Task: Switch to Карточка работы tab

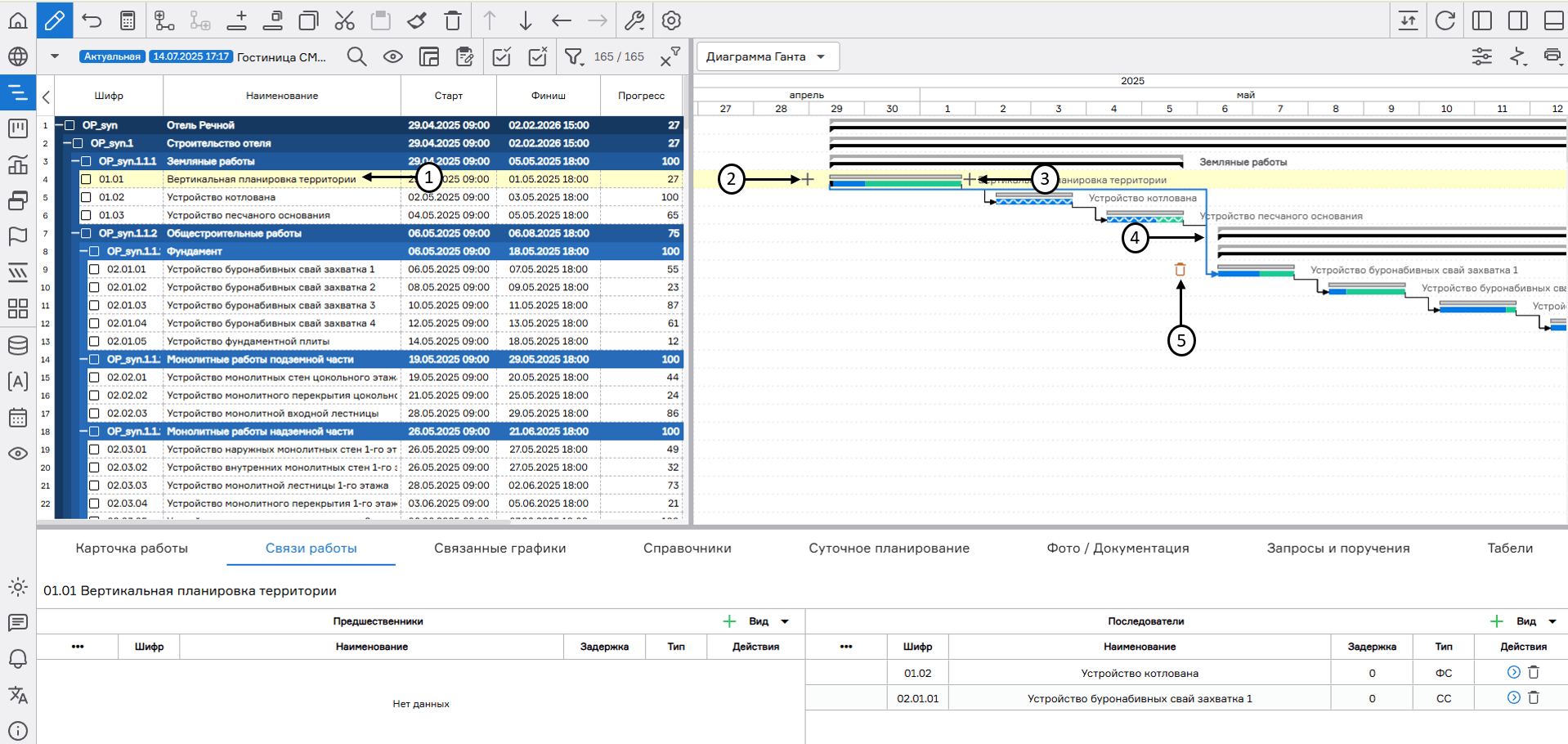Action: tap(132, 548)
